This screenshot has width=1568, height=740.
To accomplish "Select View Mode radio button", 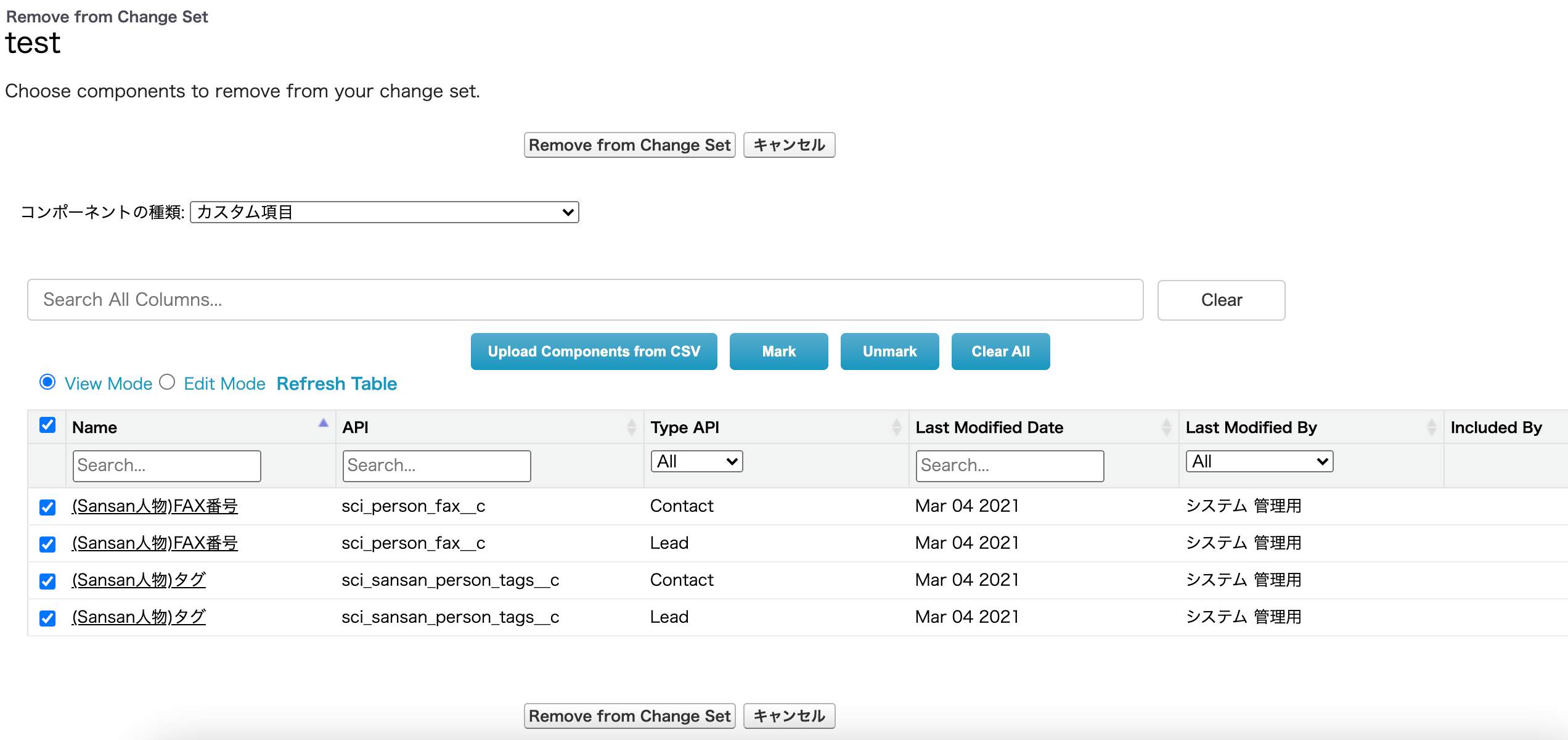I will 47,382.
